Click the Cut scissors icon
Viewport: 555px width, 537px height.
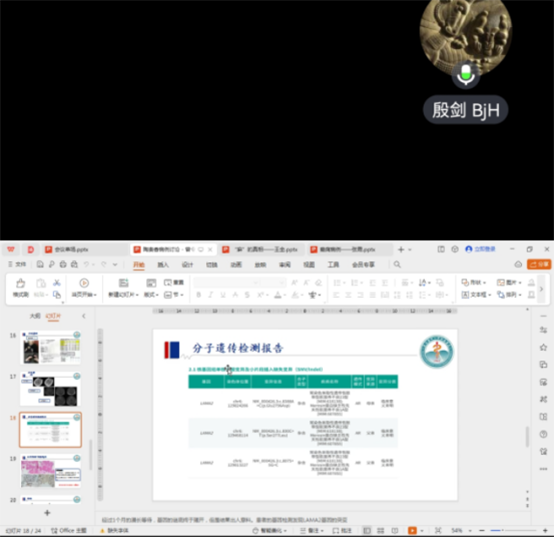coord(57,283)
